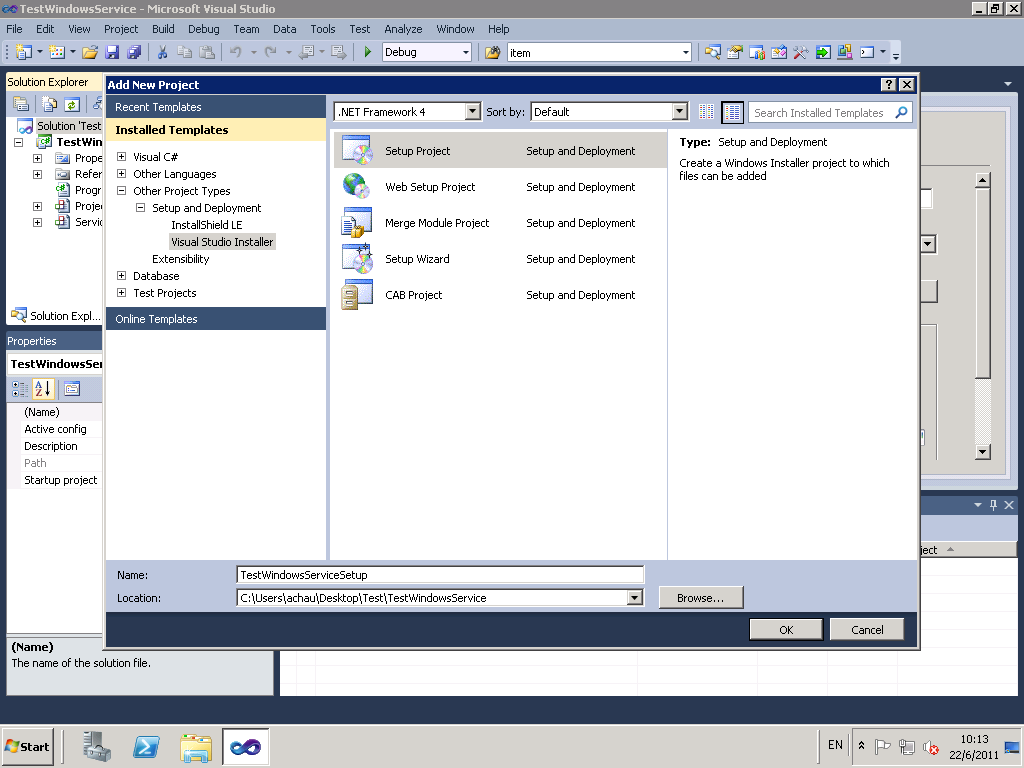Viewport: 1024px width, 768px height.
Task: Select the Setup Project template
Action: tap(500, 150)
